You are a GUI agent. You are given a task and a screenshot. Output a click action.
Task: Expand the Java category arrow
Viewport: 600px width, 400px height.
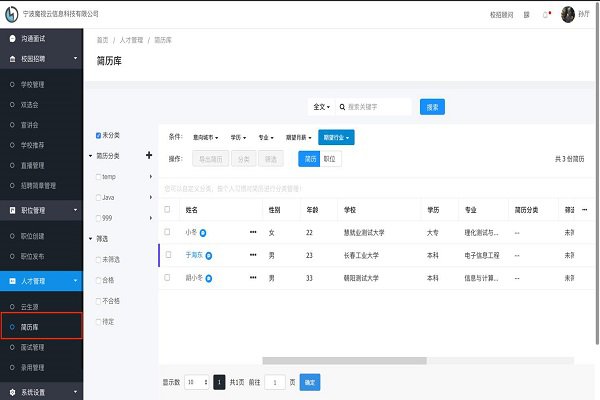point(151,197)
